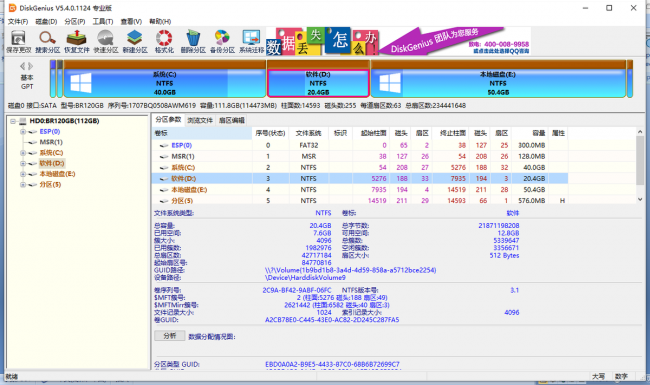Select the small ESP segment in the disk map
Viewport: 650px width, 385px height.
coord(53,79)
